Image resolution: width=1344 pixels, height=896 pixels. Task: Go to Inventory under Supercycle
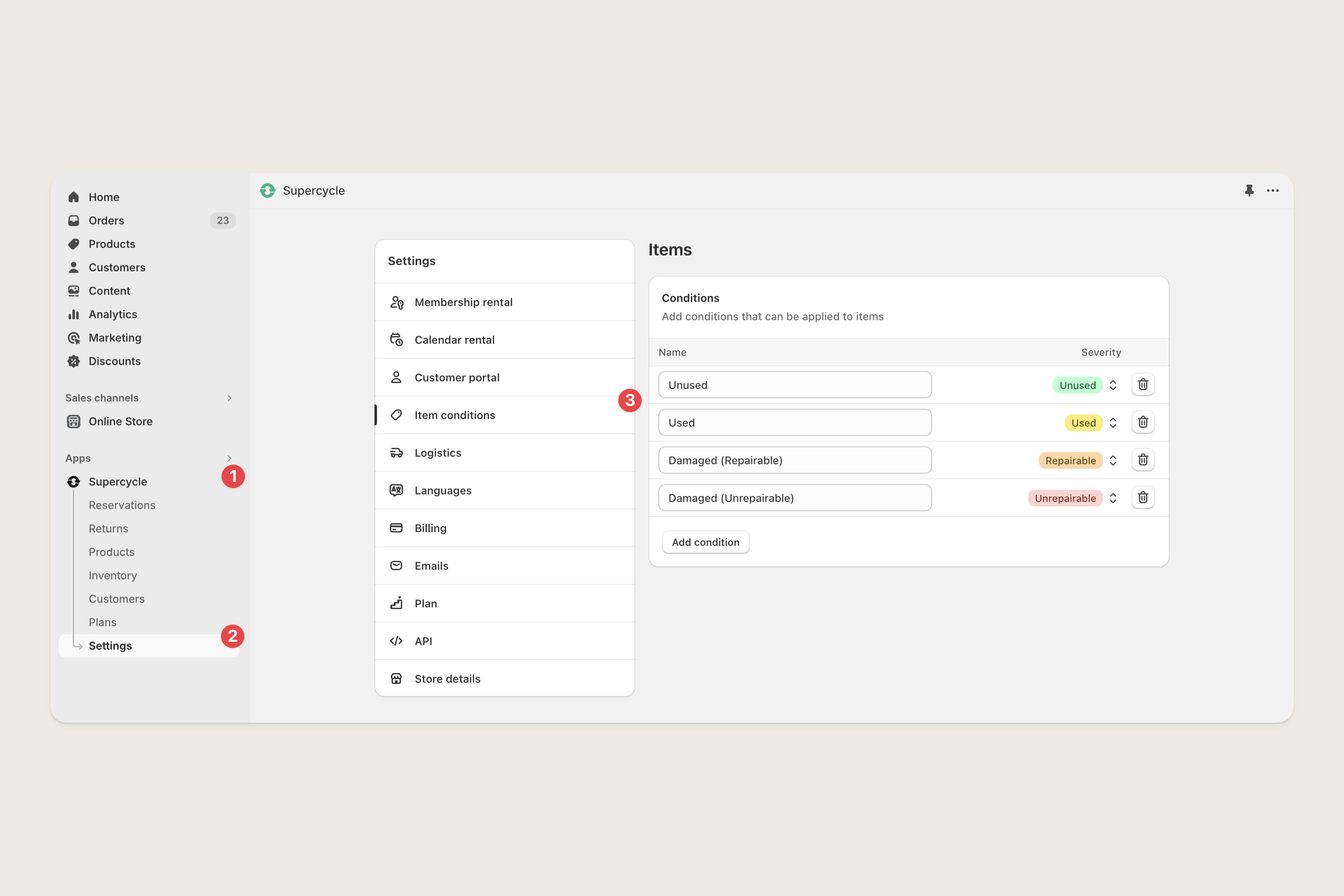(x=113, y=575)
